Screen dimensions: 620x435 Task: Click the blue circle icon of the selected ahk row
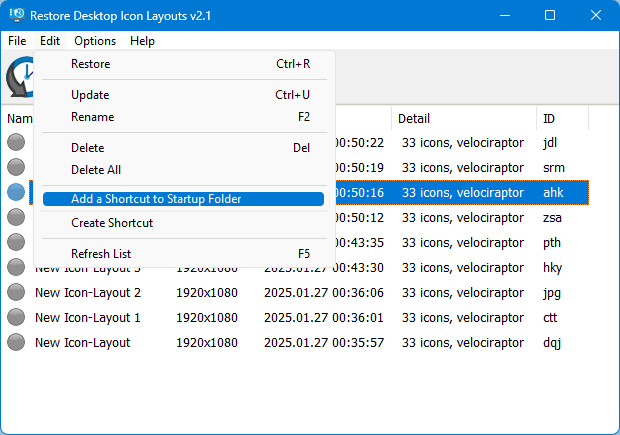point(16,192)
